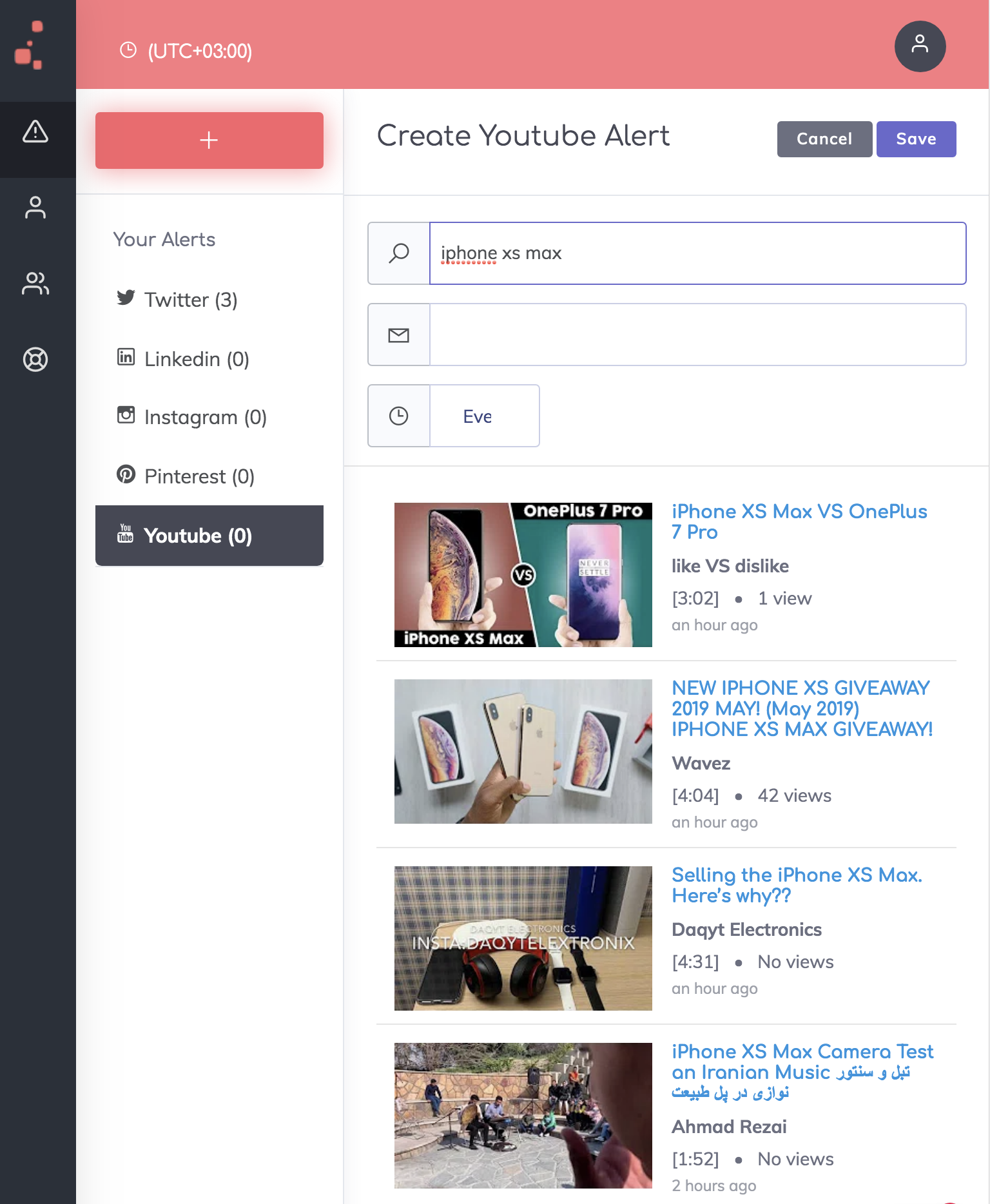Click the iPhone XS giveaway thumbnail
Viewport: 990px width, 1204px height.
coord(523,752)
